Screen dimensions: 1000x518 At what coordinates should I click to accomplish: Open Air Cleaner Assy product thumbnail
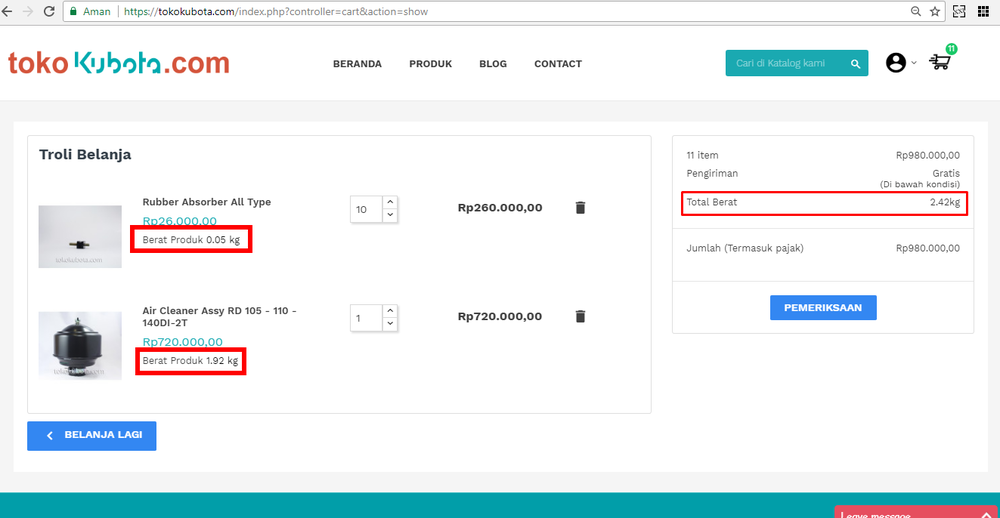click(x=80, y=346)
